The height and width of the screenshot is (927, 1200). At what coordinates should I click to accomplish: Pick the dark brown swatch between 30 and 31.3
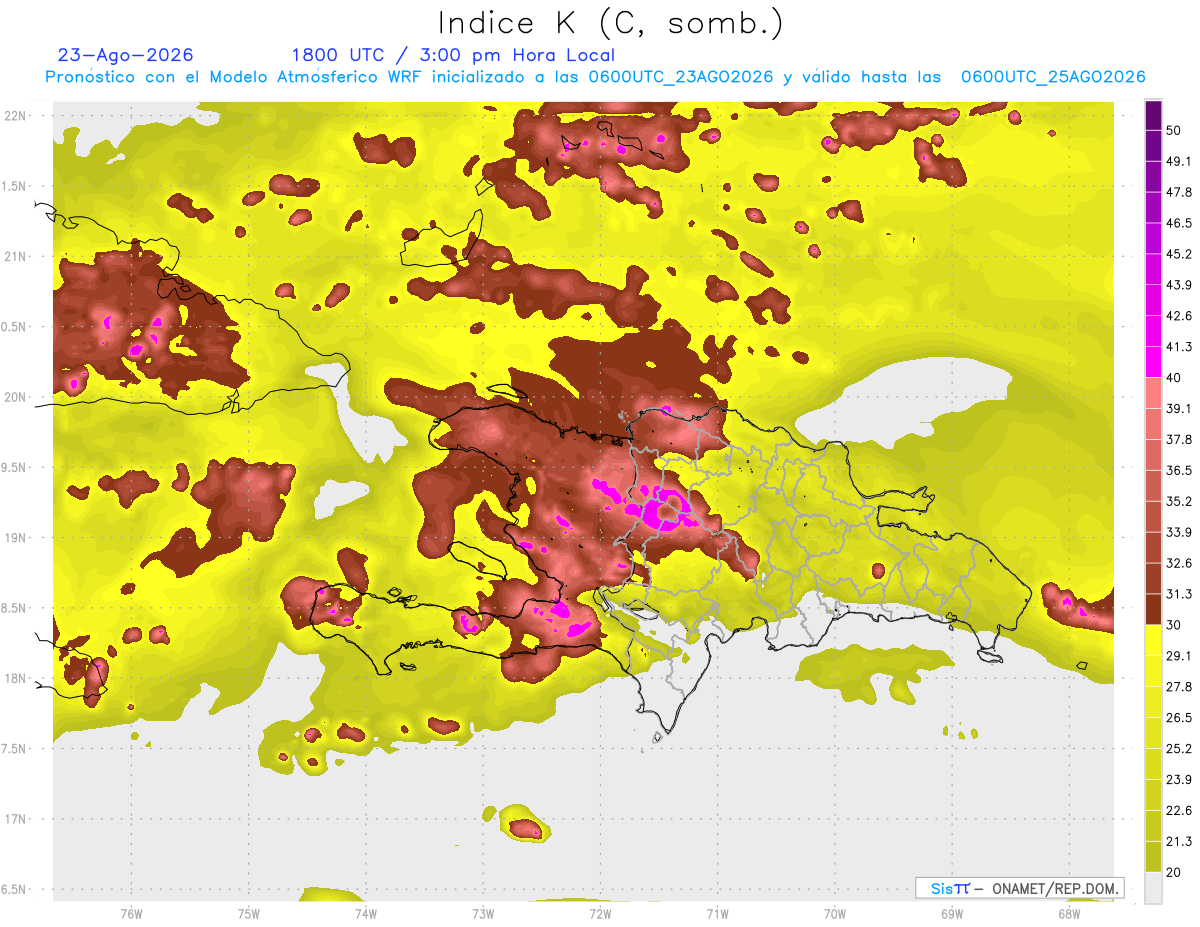click(1153, 609)
